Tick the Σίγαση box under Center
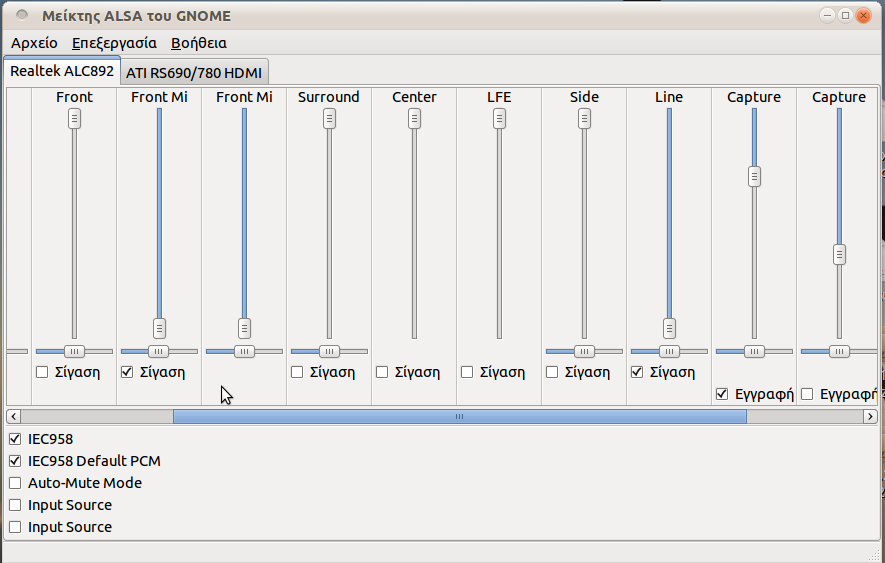The width and height of the screenshot is (885, 563). pyautogui.click(x=382, y=372)
